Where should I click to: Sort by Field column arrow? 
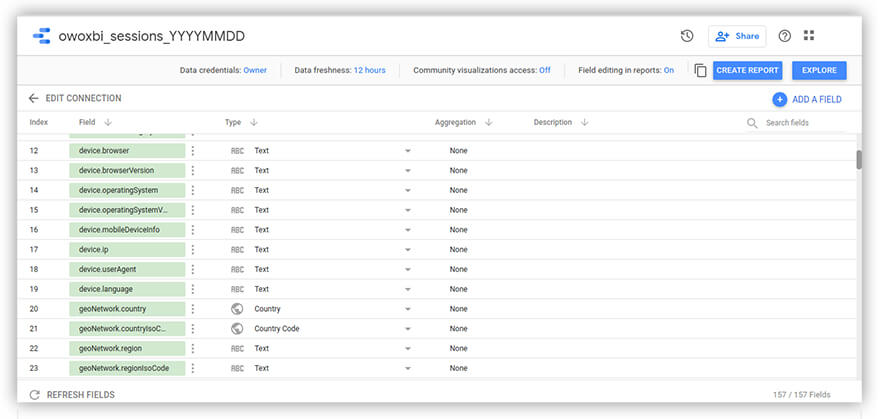pyautogui.click(x=108, y=122)
